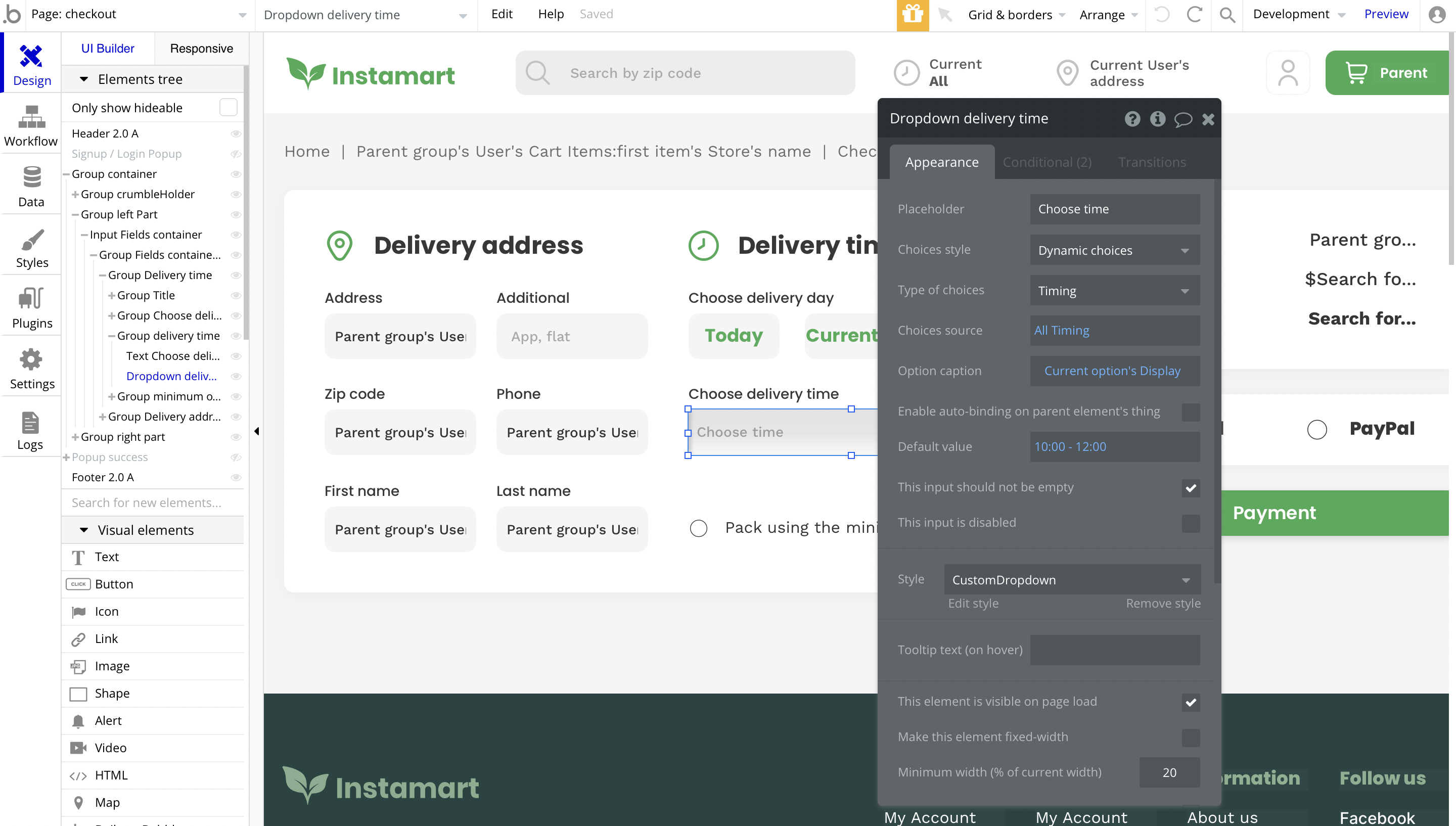Screen dimensions: 1456x826
Task: Uncheck This input should not be empty
Action: [1190, 488]
